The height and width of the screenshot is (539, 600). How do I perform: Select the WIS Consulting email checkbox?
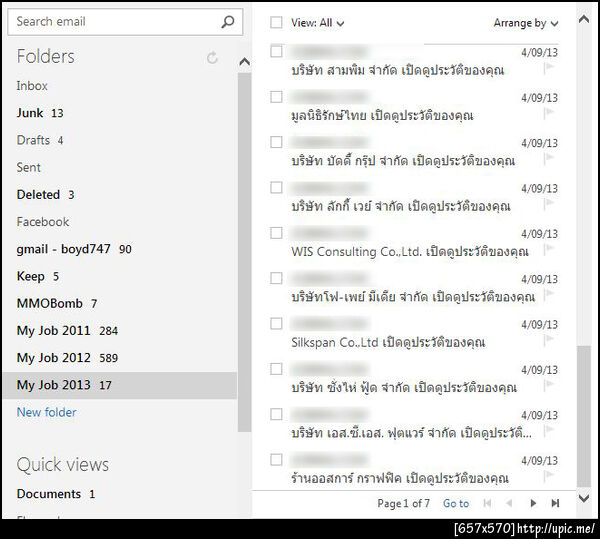click(276, 233)
